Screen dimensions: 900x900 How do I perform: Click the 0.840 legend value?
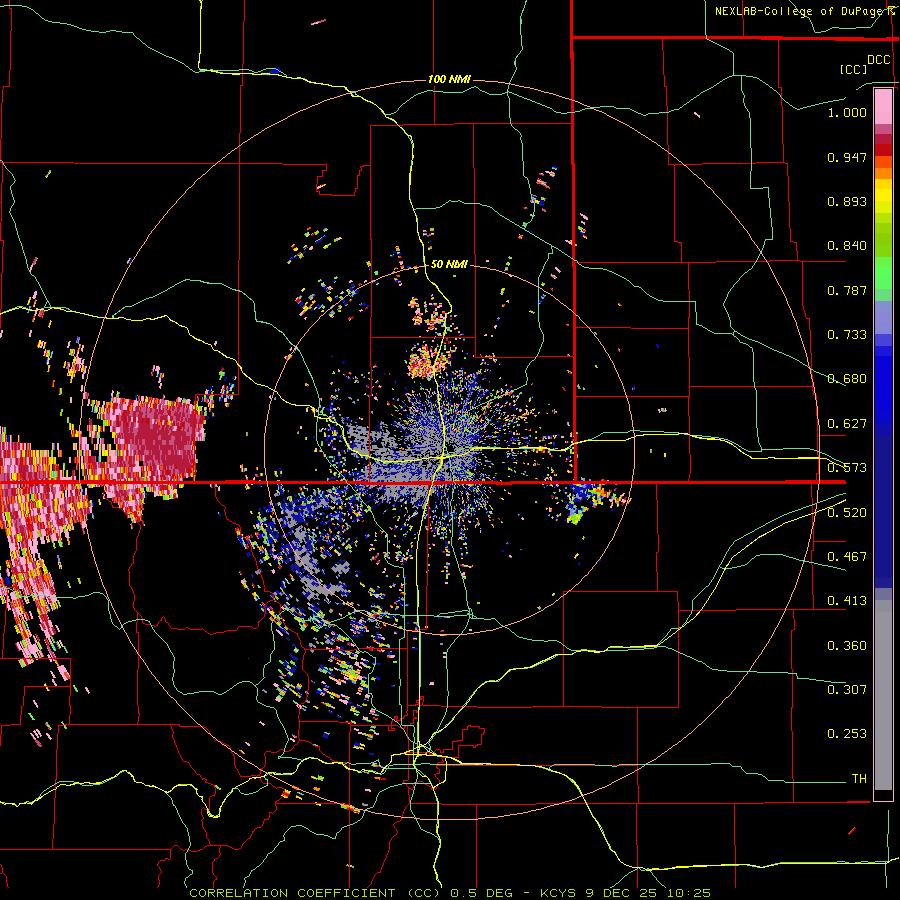(x=847, y=246)
